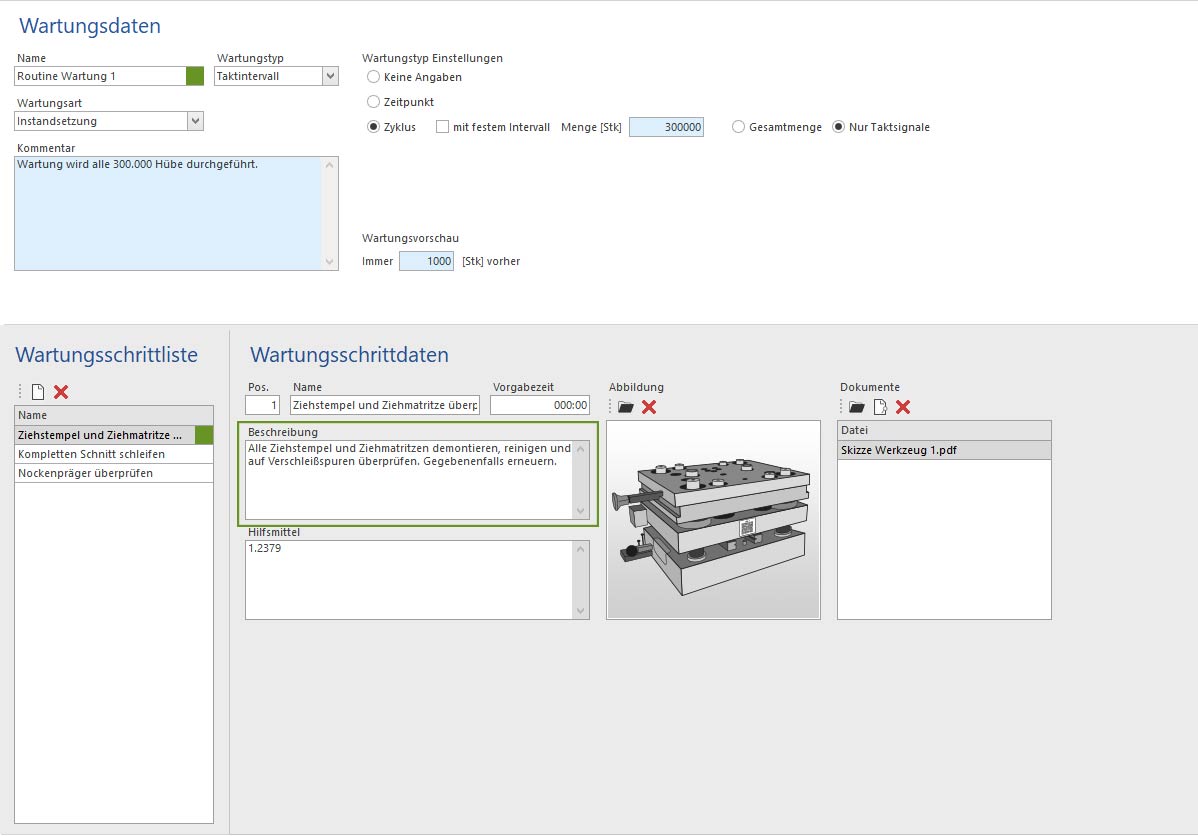Open the Wartungstyp dropdown

coord(330,76)
